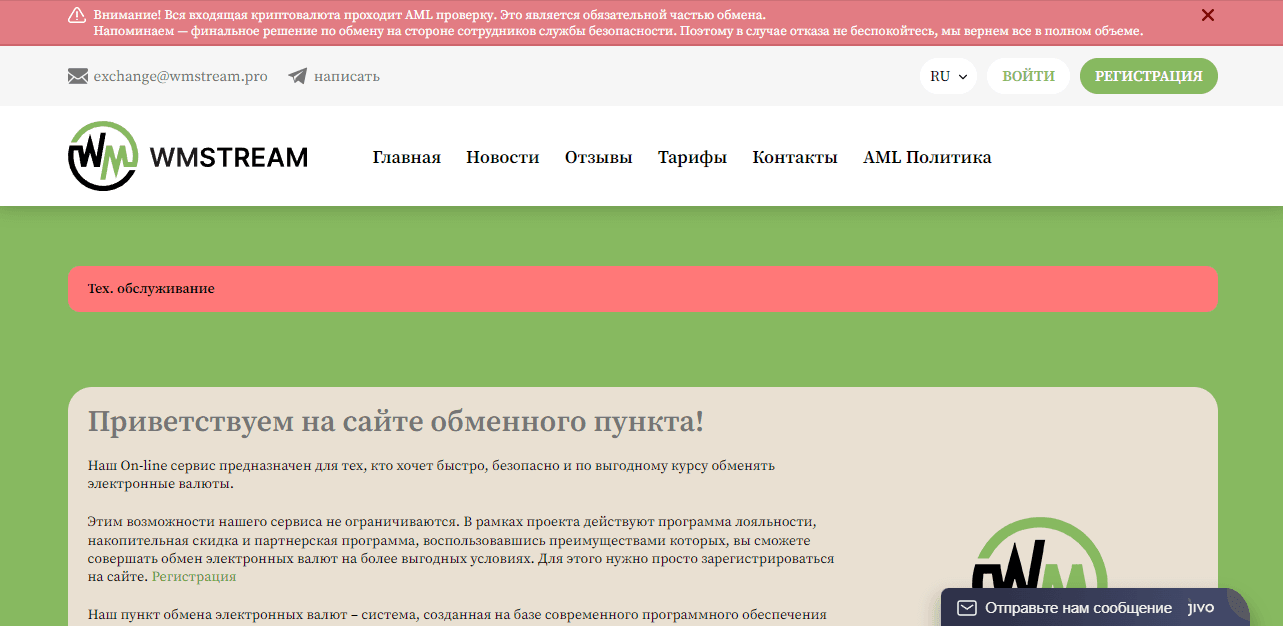Viewport: 1283px width, 626px height.
Task: Open the Главная menu item
Action: 406,156
